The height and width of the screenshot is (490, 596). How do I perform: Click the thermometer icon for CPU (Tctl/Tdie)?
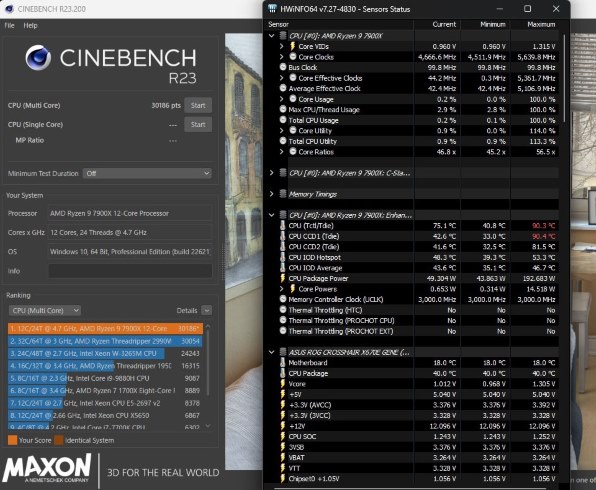point(283,225)
